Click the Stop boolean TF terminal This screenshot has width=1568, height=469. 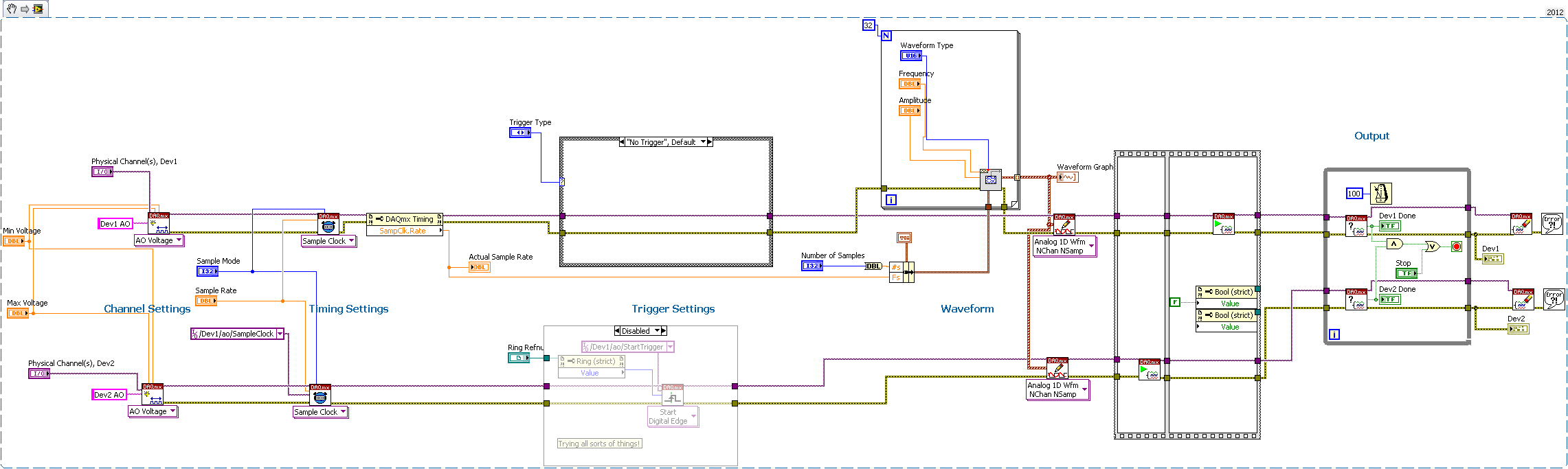(x=1407, y=273)
